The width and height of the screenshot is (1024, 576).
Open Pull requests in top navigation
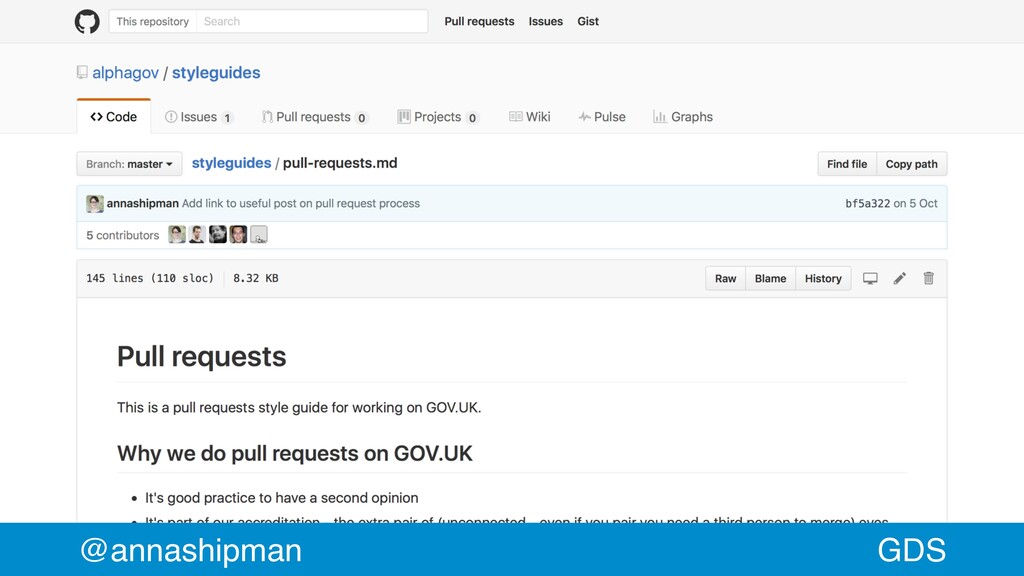[x=479, y=22]
